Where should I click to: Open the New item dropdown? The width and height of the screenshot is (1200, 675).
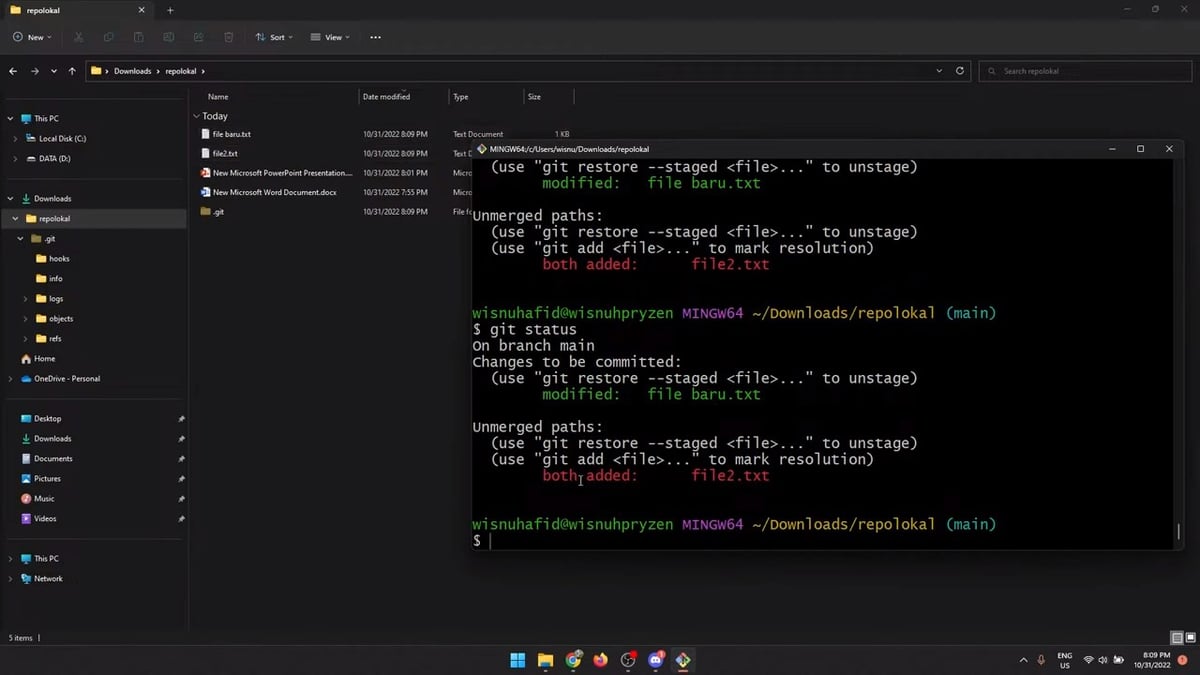(x=32, y=37)
